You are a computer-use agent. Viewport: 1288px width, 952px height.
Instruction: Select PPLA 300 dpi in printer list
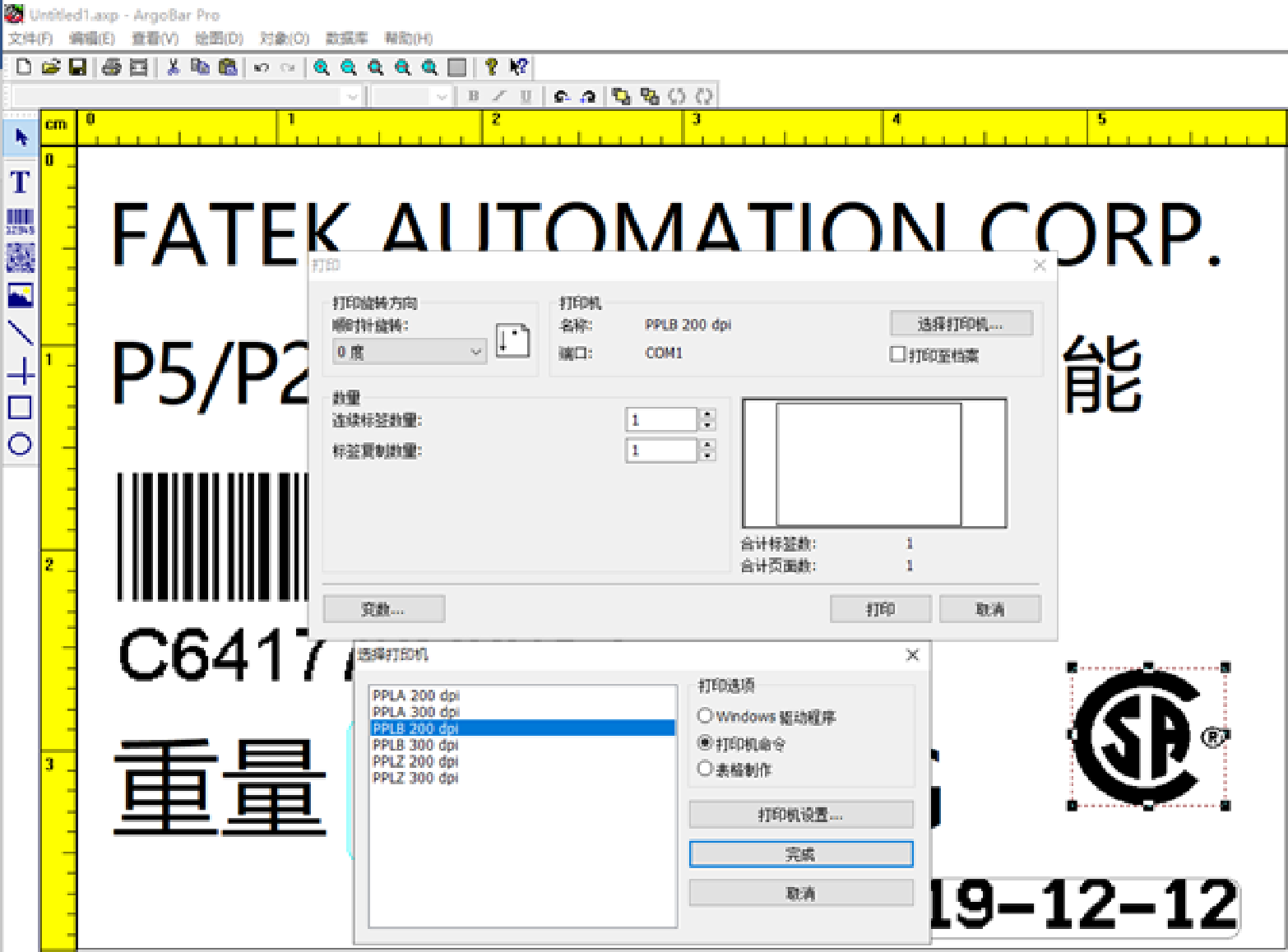(522, 711)
